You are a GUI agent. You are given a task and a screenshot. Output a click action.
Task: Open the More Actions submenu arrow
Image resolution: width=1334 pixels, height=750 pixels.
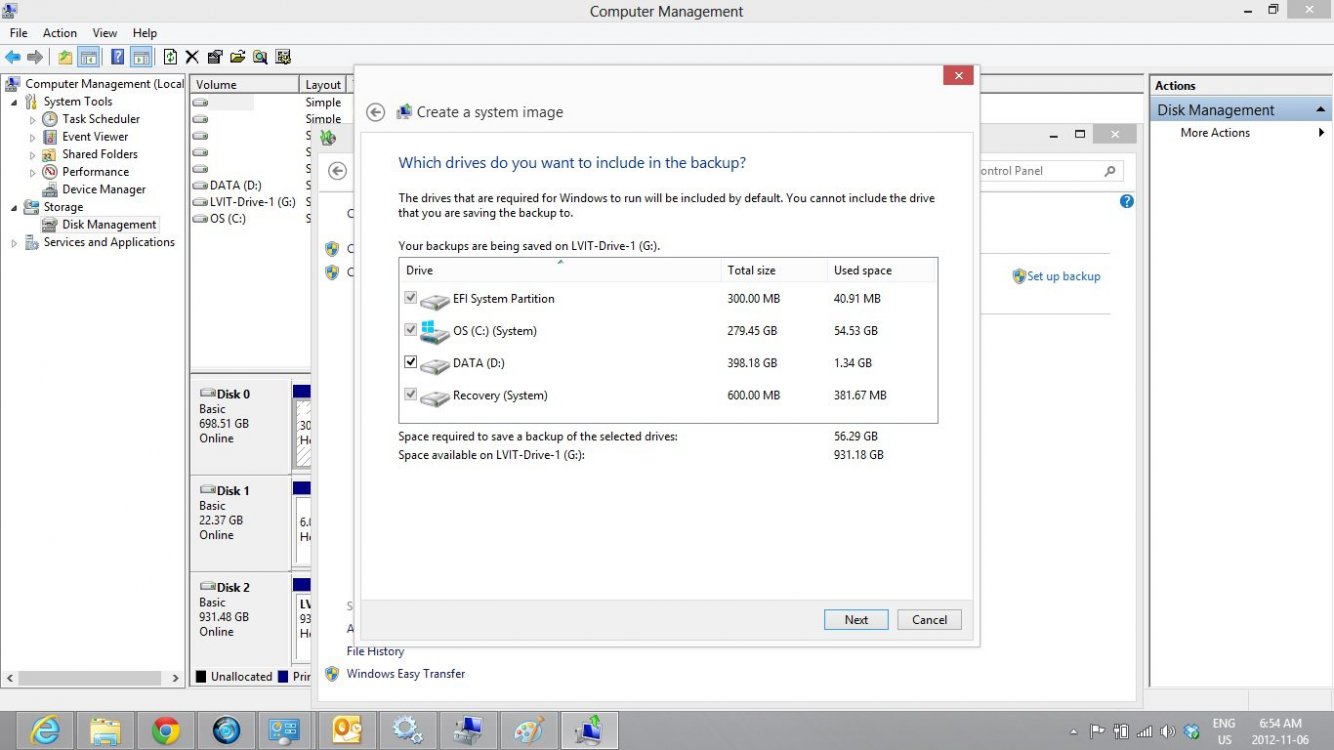point(1321,133)
